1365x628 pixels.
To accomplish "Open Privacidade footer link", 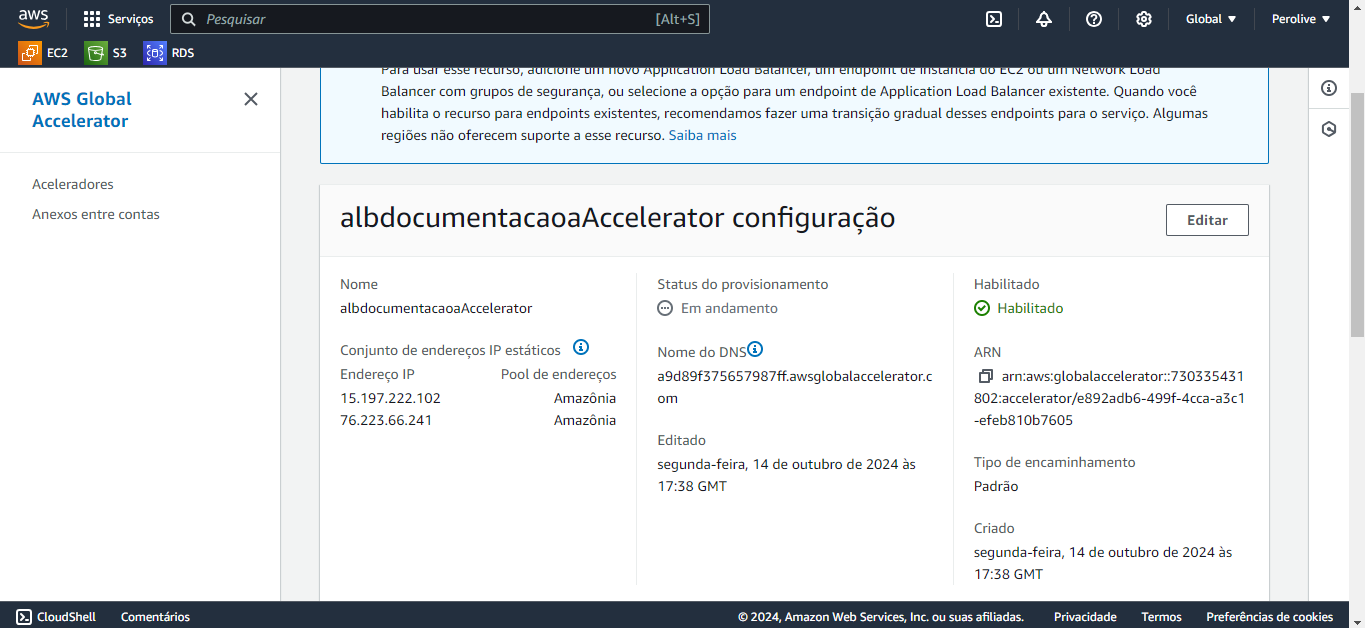I will click(1085, 617).
